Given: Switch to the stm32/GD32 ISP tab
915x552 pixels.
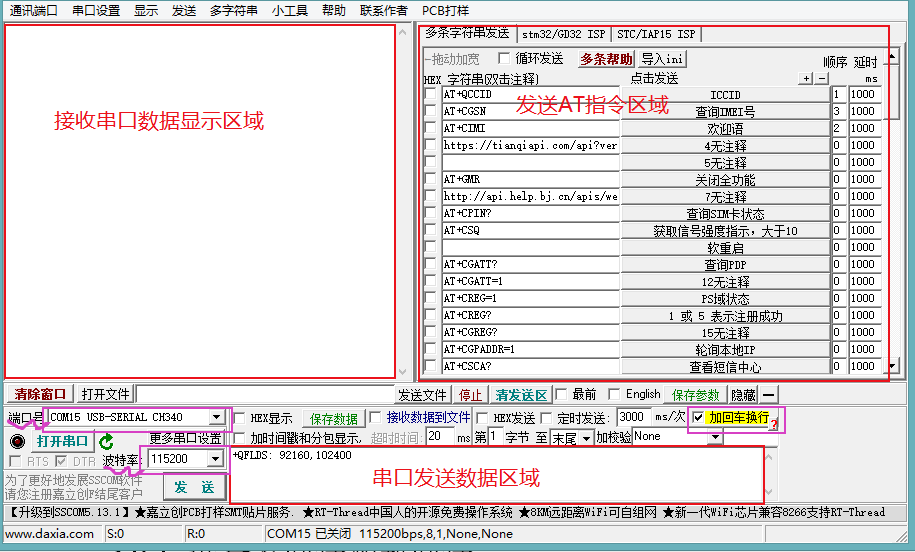Looking at the screenshot, I should pyautogui.click(x=564, y=34).
